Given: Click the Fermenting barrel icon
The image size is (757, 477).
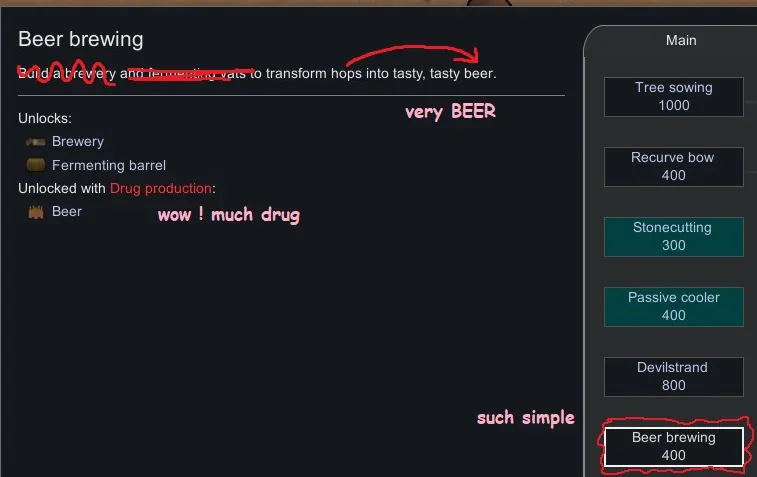Looking at the screenshot, I should coord(35,165).
